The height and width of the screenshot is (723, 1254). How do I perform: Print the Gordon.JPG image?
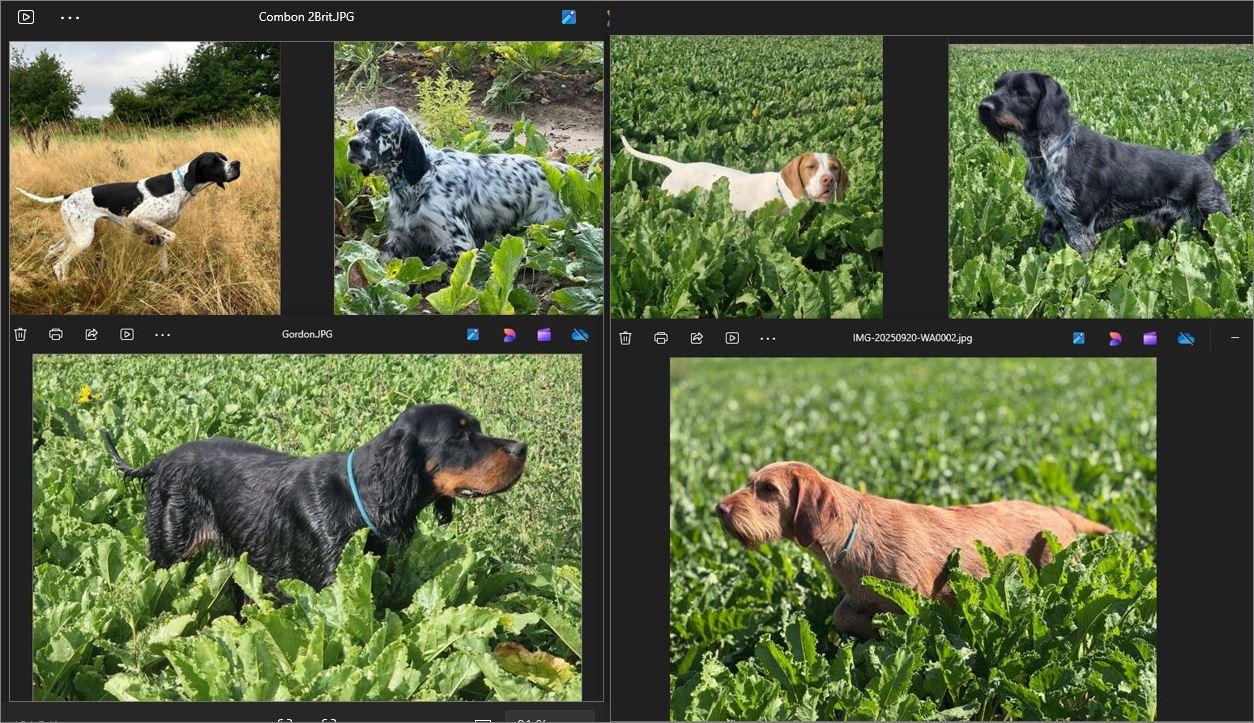click(x=56, y=335)
